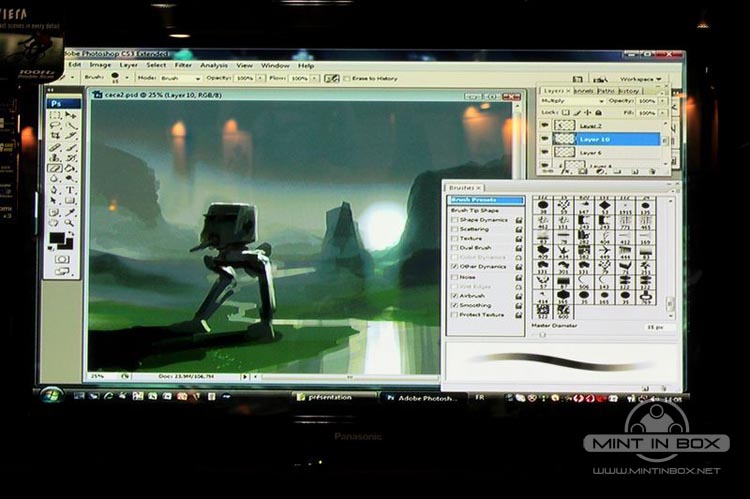Open the présentation taskbar button
Viewport: 750px width, 499px height.
[x=334, y=397]
